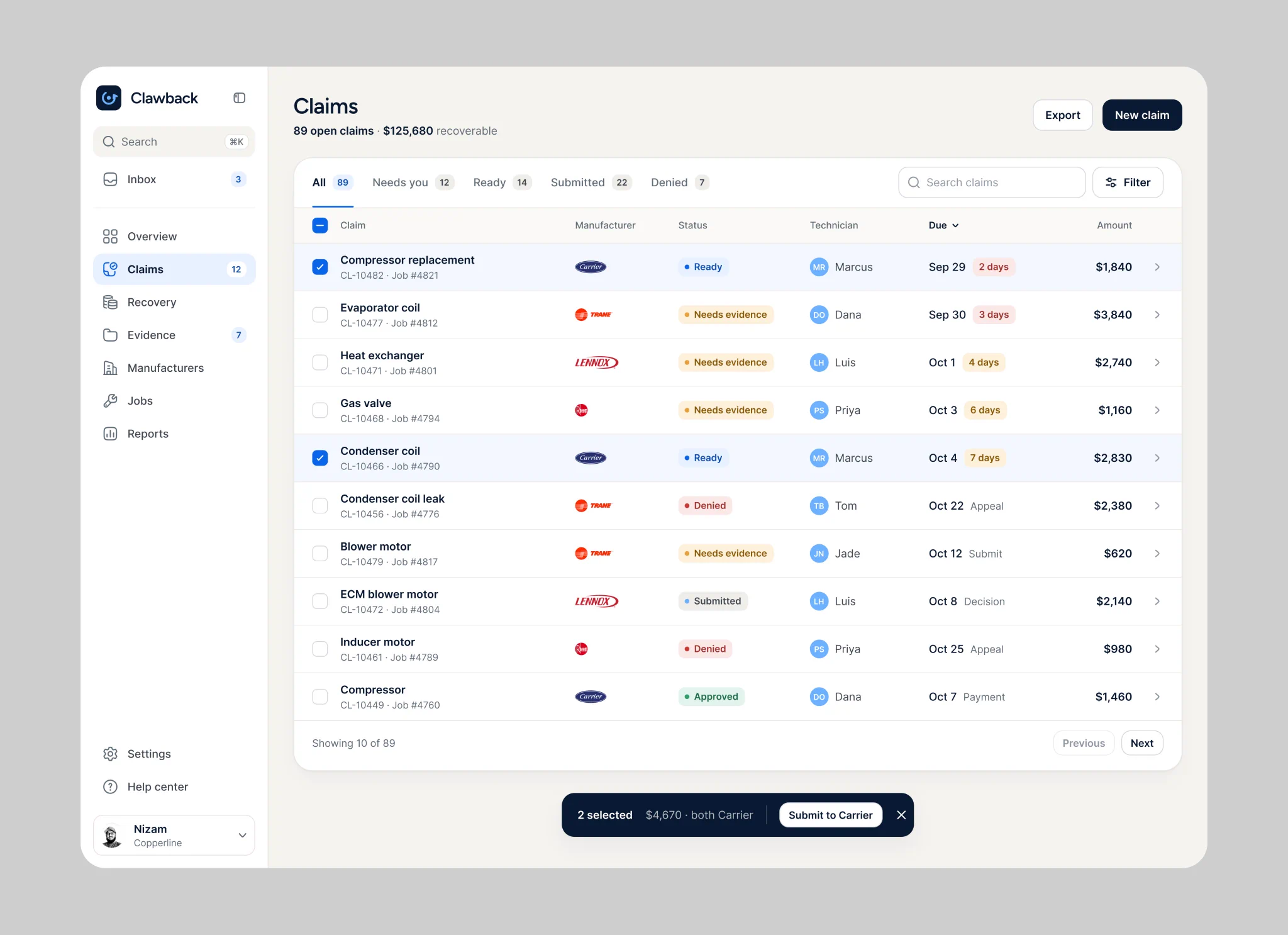The height and width of the screenshot is (935, 1288).
Task: Open the Manufacturers page
Action: (174, 368)
